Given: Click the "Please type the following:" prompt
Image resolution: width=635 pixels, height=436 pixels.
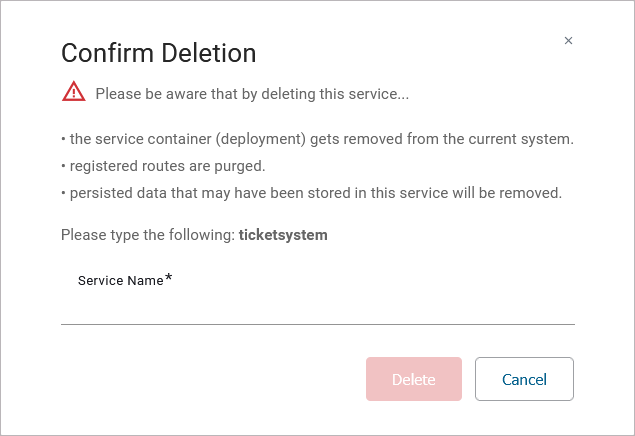Looking at the screenshot, I should [148, 236].
